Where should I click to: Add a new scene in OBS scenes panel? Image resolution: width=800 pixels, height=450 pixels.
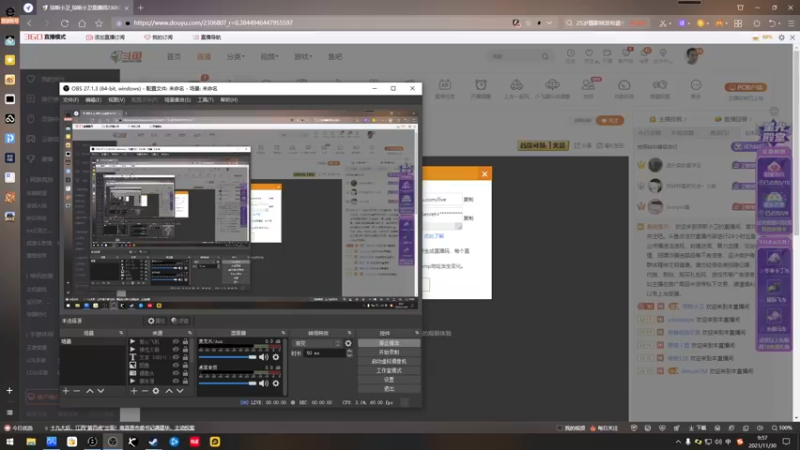[66, 391]
